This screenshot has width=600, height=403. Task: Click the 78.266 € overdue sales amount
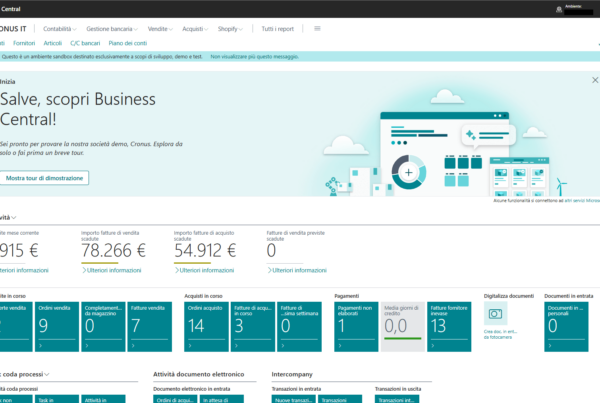click(113, 251)
